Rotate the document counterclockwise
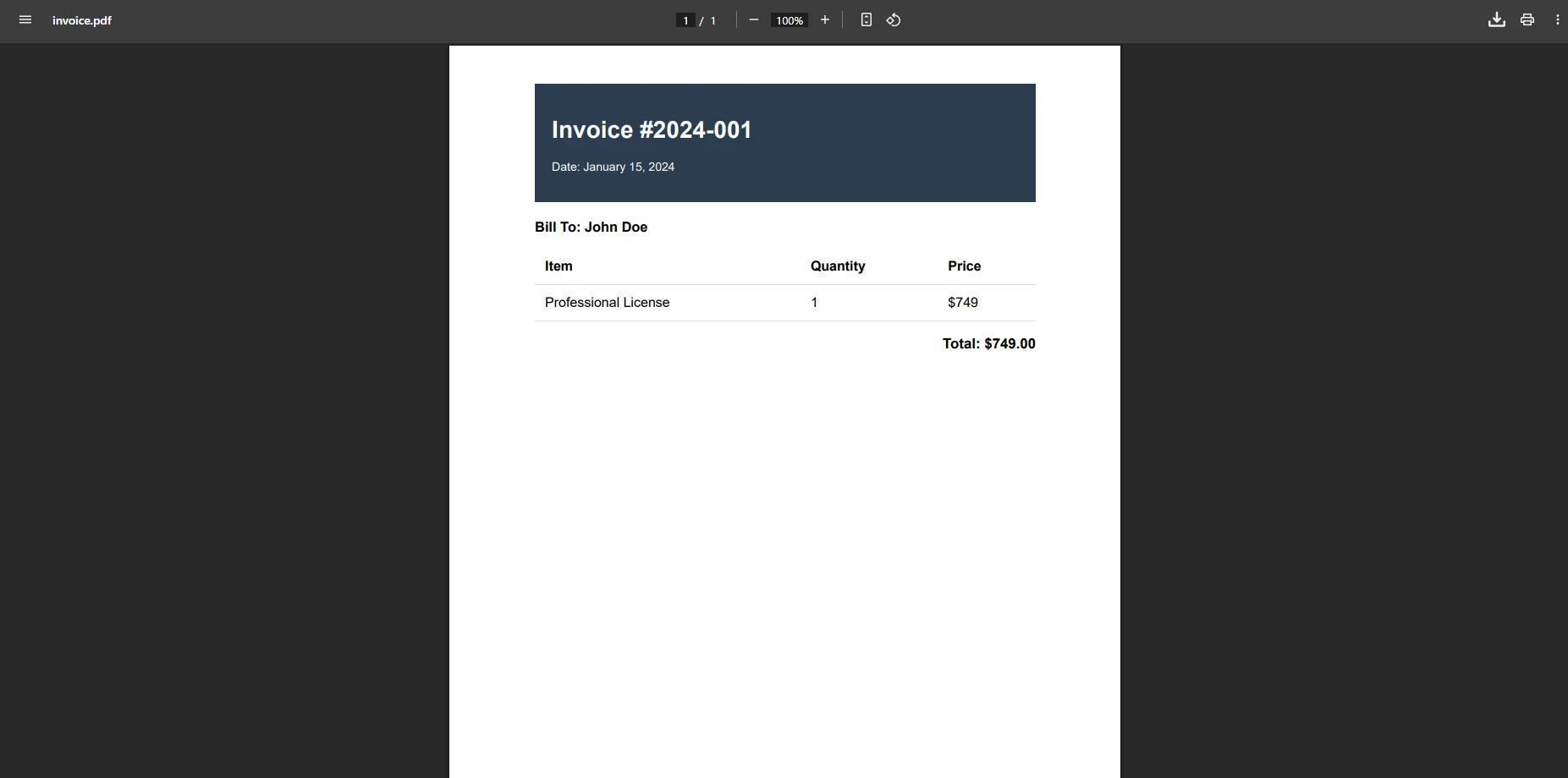 (894, 20)
